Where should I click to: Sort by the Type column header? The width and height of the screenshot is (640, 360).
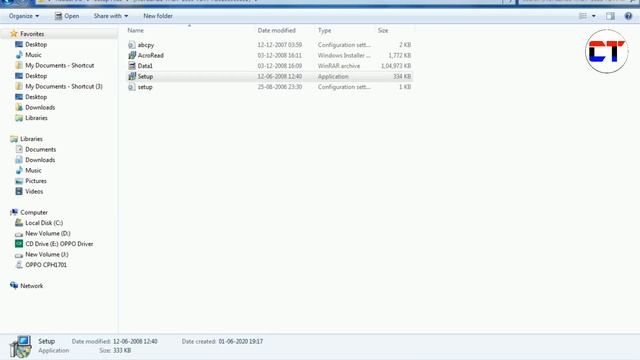click(x=324, y=30)
